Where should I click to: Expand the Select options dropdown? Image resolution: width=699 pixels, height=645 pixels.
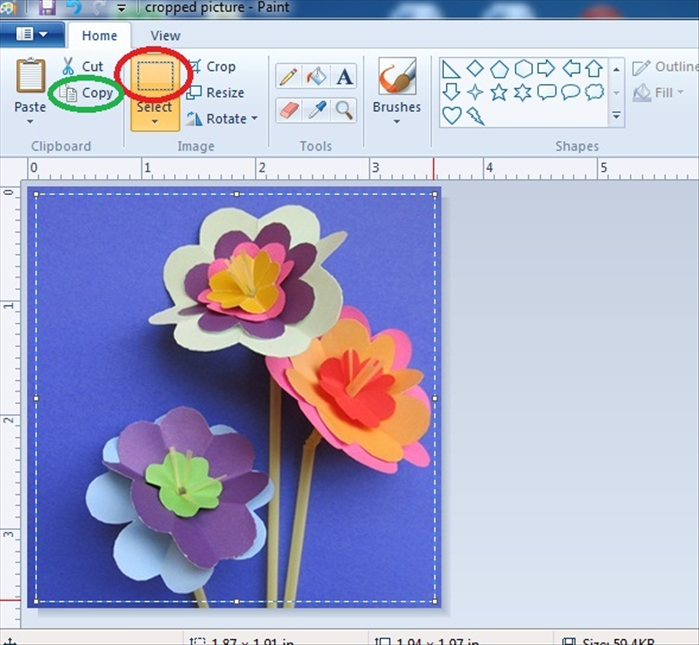click(155, 121)
